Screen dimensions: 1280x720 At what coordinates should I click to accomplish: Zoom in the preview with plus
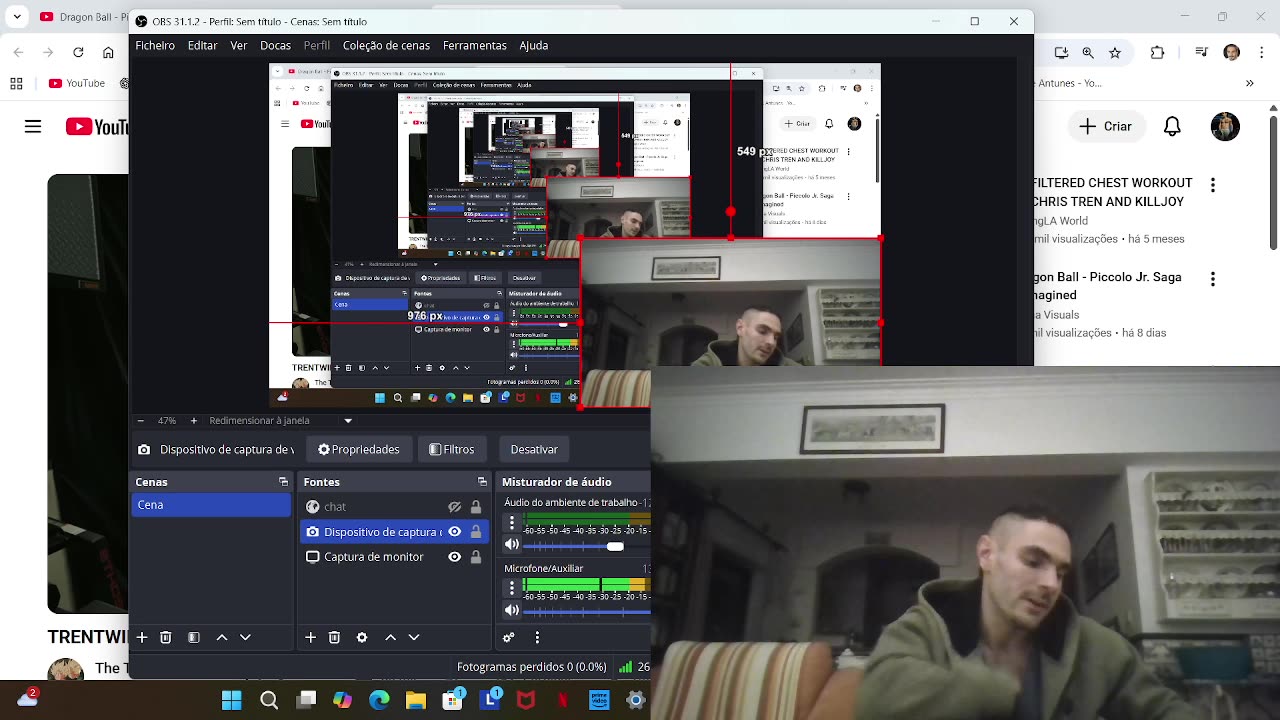194,421
